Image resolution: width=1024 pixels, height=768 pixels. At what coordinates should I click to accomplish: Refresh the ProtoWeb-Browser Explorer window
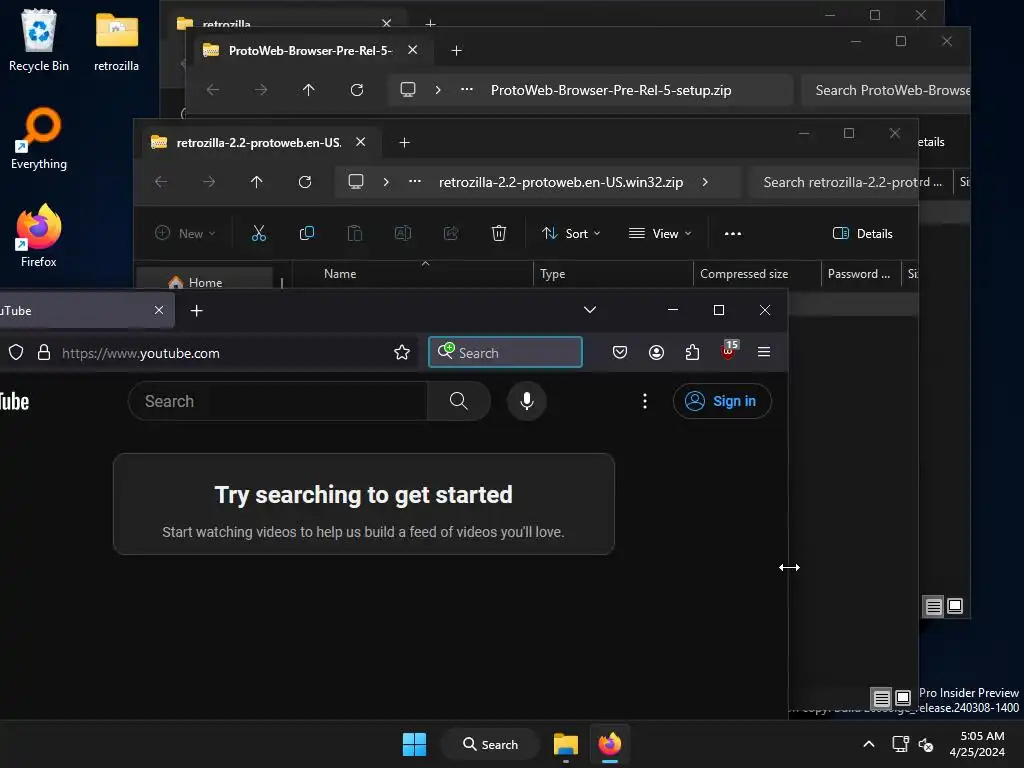357,90
